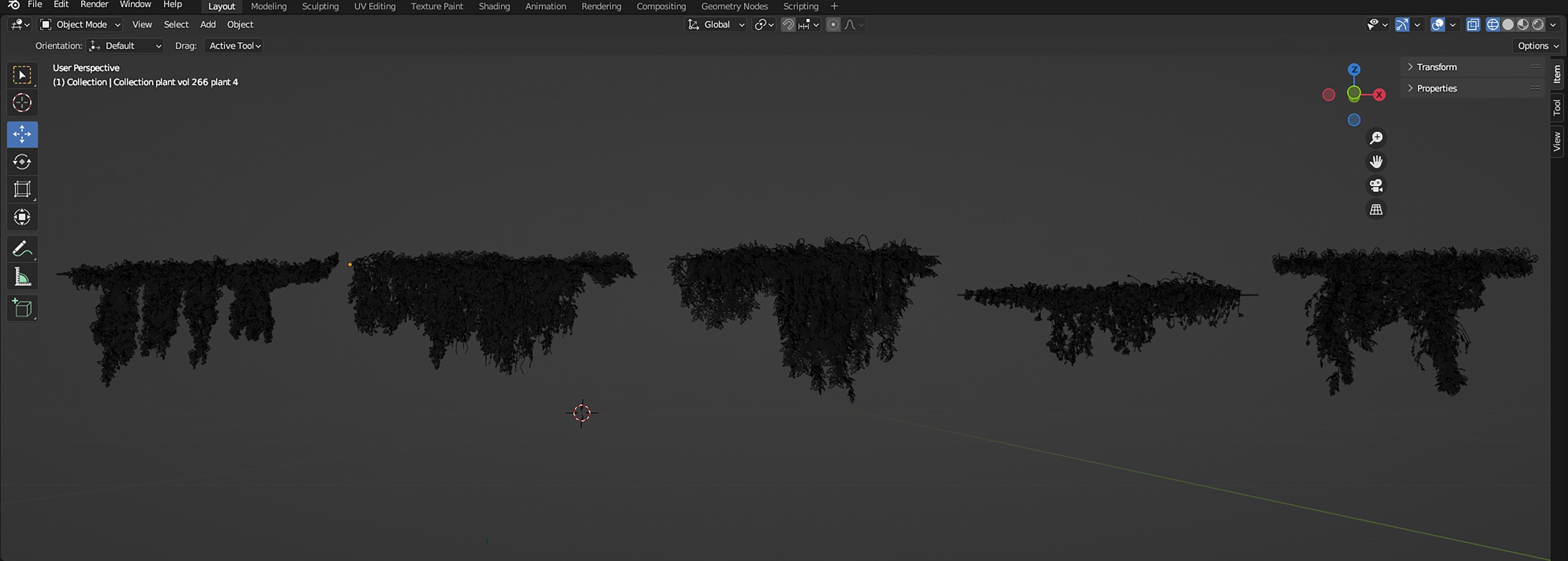This screenshot has width=1568, height=561.
Task: Open the File menu
Action: point(35,5)
